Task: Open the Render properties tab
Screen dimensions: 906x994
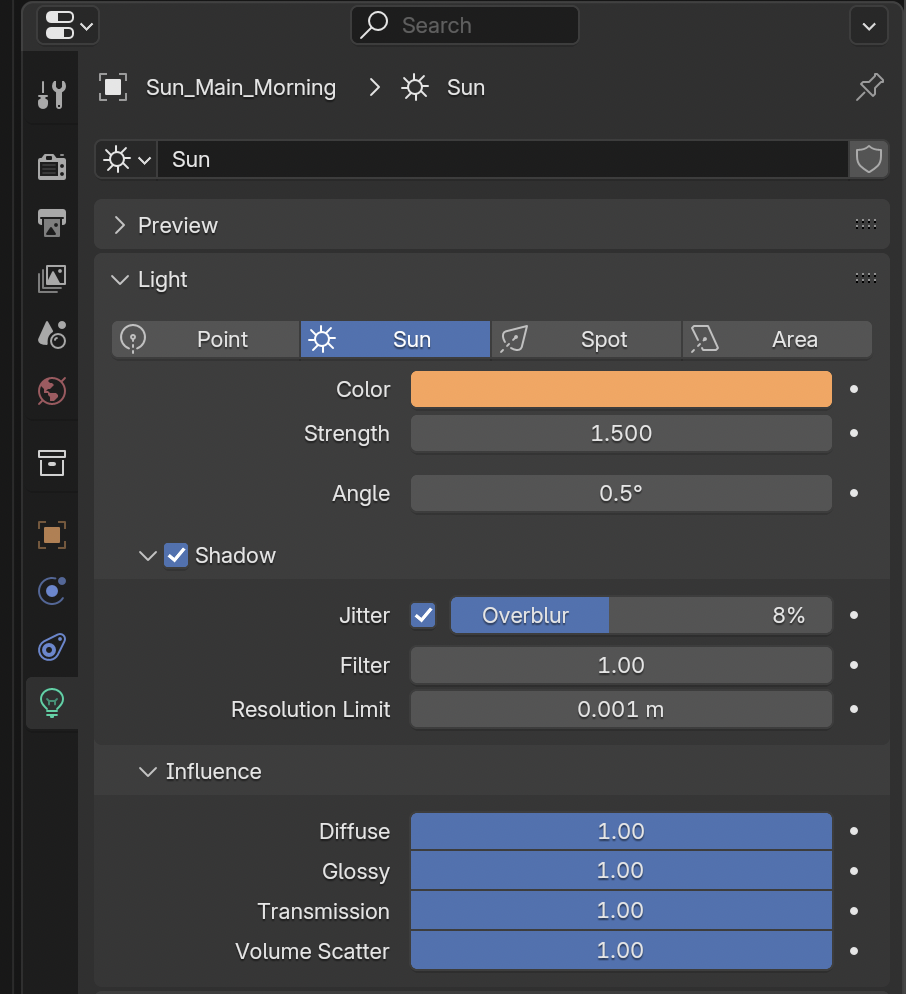Action: 52,166
